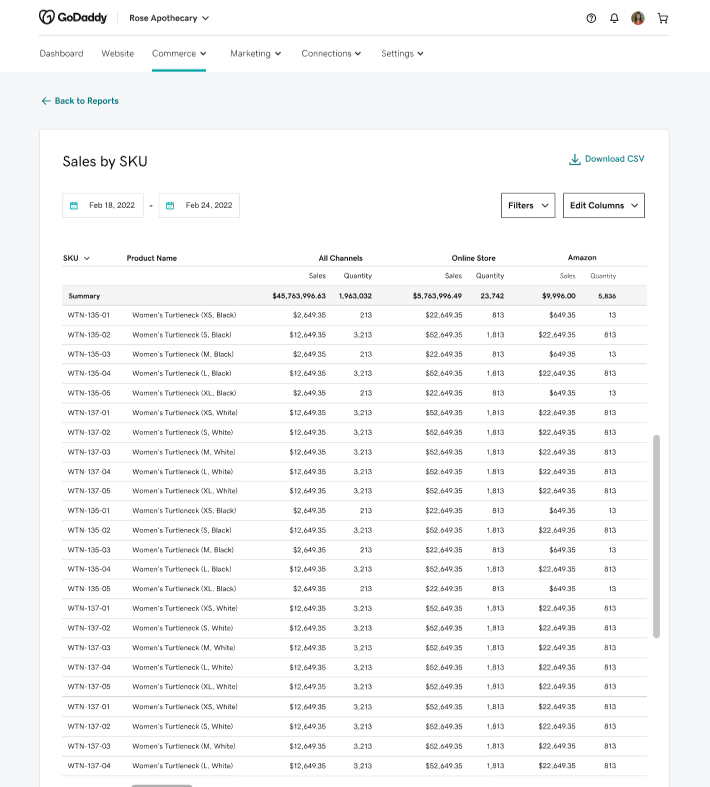Open the Marketing menu
Image resolution: width=710 pixels, height=787 pixels.
(x=255, y=54)
